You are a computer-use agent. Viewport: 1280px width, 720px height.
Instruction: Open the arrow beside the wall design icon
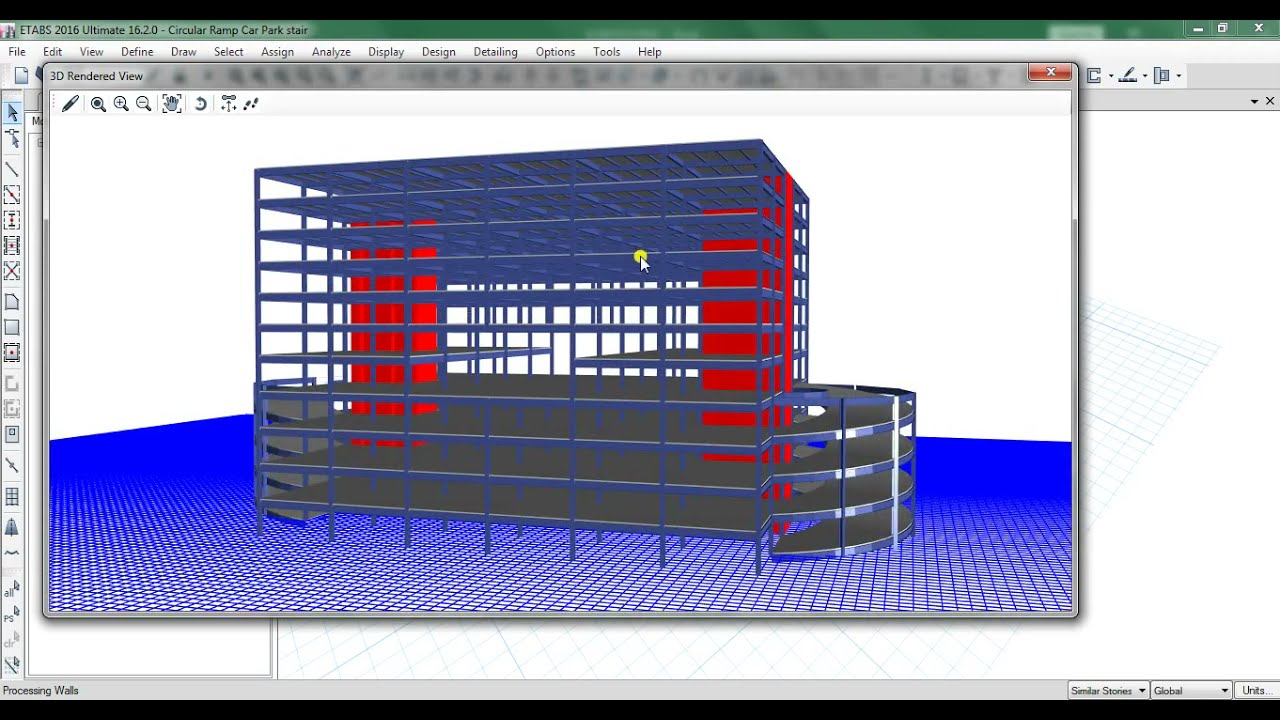point(1179,76)
